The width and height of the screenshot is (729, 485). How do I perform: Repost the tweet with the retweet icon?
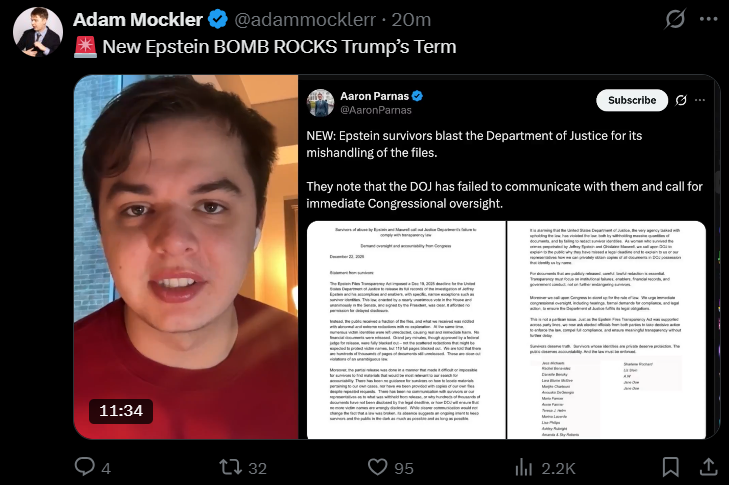point(231,467)
